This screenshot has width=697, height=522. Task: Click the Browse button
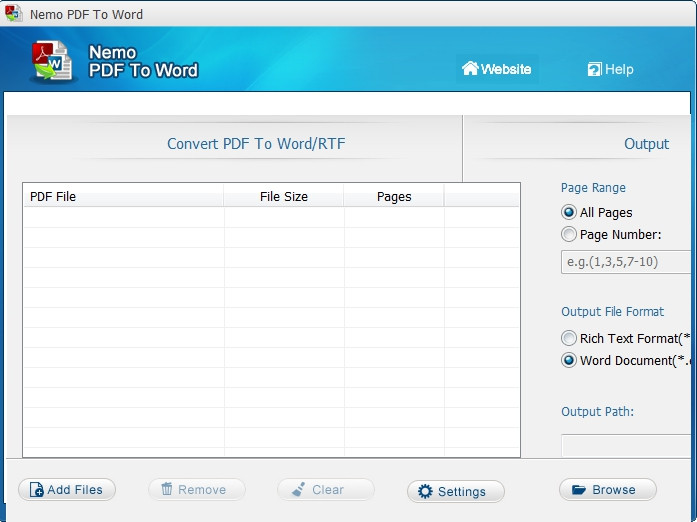tap(608, 490)
